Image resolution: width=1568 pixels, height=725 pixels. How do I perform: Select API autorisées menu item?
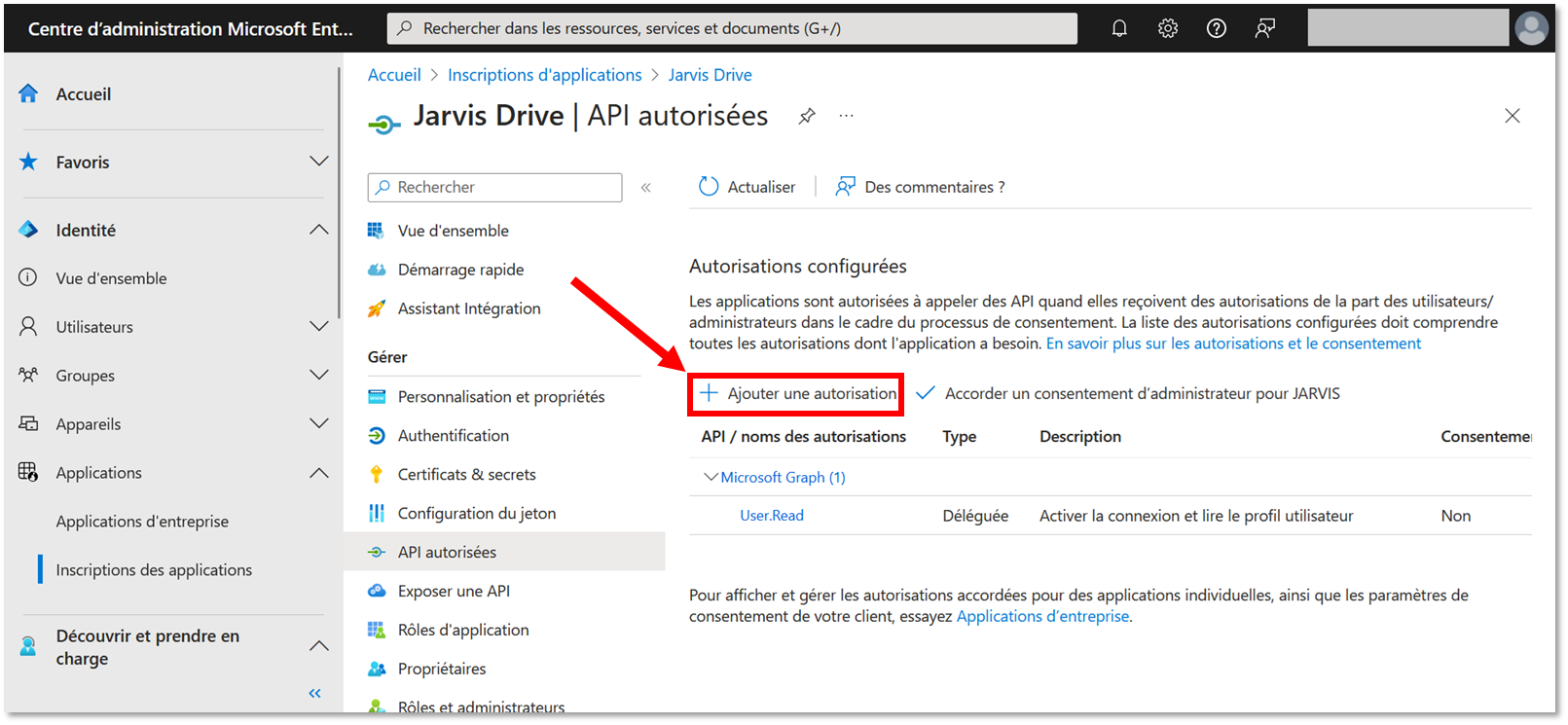pos(504,552)
